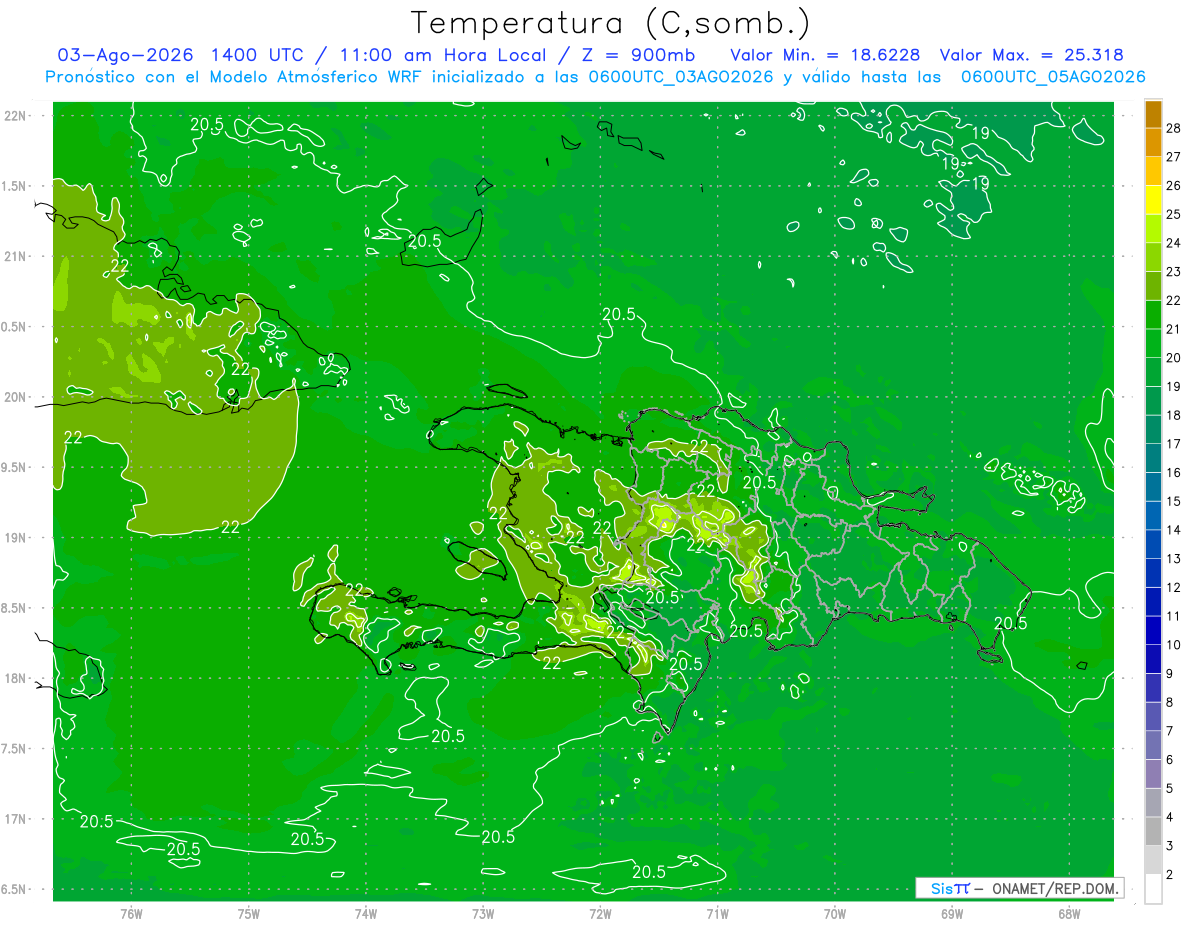
Task: Click the colorbar label "2"
Action: pos(1169,875)
